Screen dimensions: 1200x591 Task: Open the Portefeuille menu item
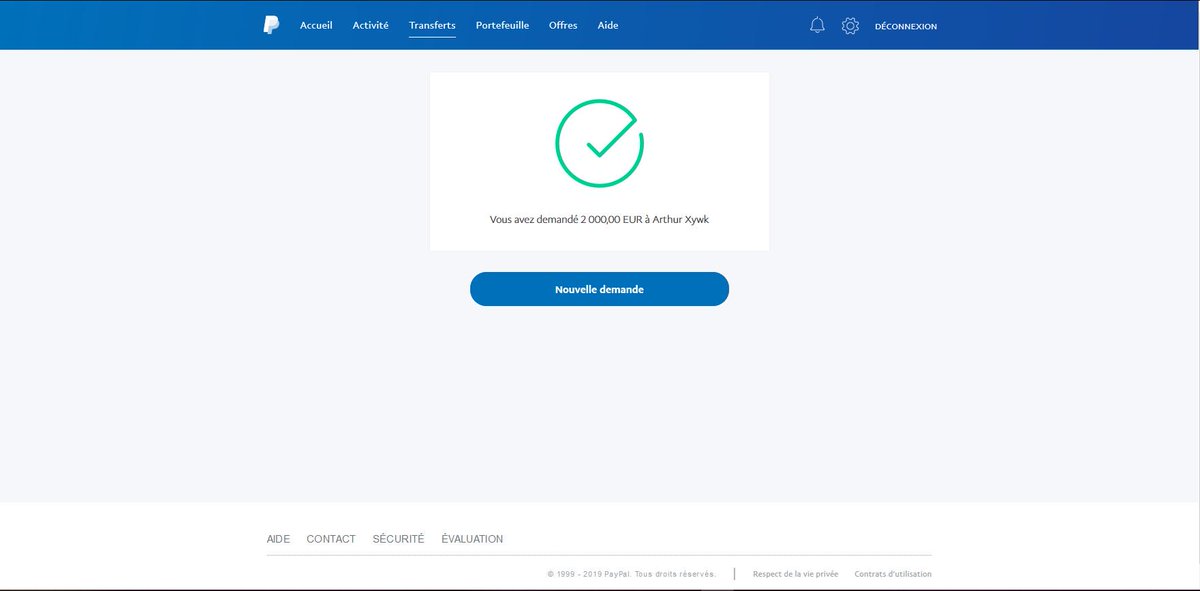click(502, 25)
